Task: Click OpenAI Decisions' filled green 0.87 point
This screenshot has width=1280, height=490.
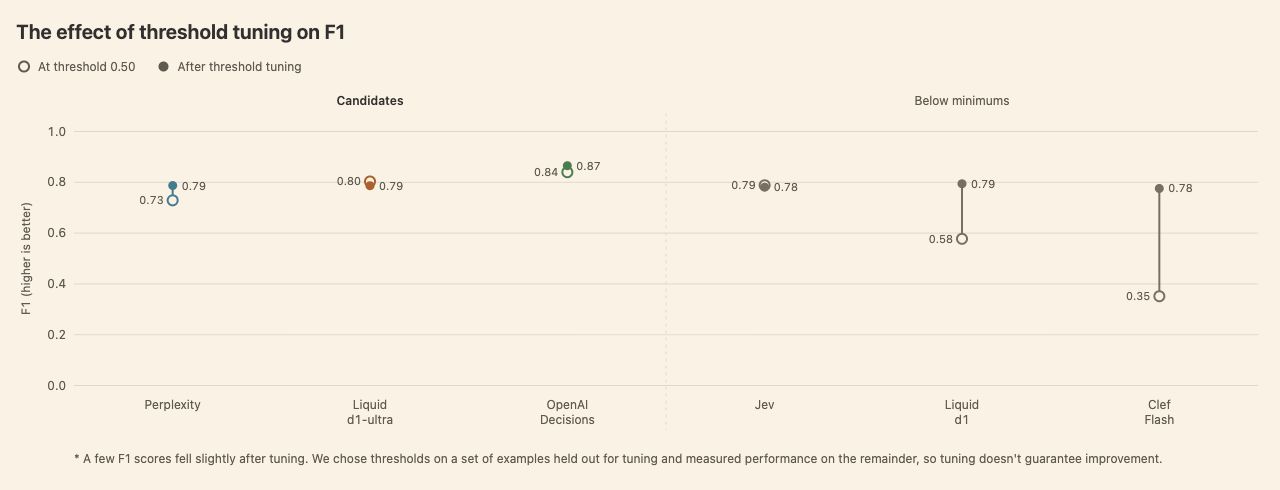Action: (x=567, y=166)
